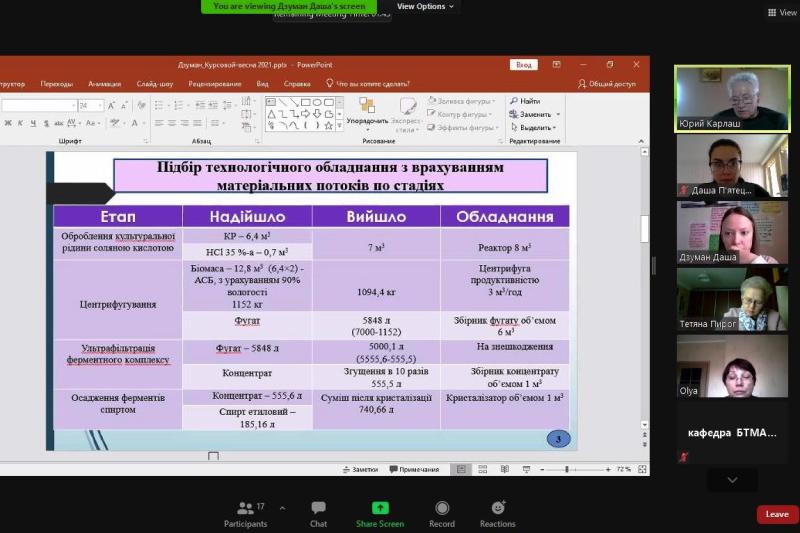Viewport: 800px width, 533px height.
Task: Expand the Participants options arrow
Action: (282, 508)
